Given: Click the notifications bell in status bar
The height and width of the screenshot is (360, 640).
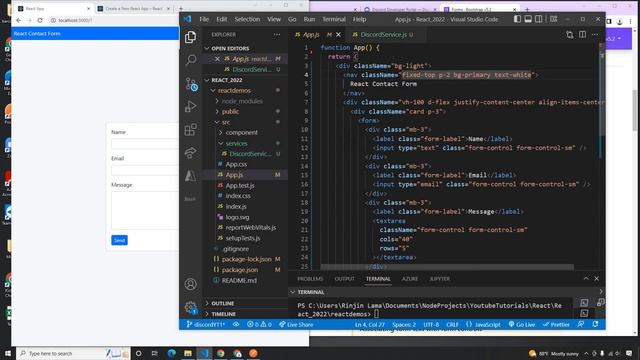Looking at the screenshot, I should pyautogui.click(x=596, y=324).
